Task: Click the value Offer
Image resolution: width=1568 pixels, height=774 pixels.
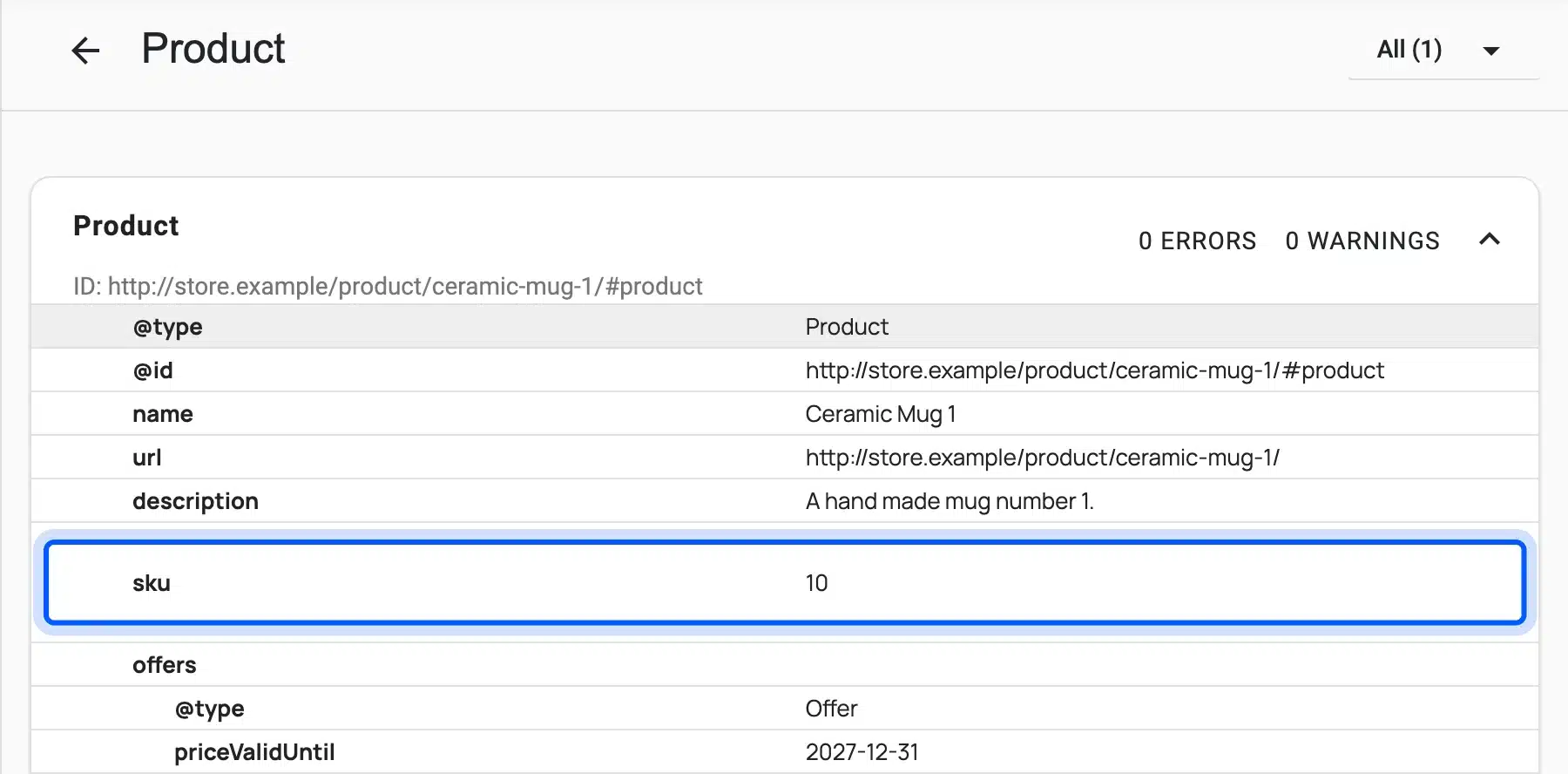Action: 831,709
